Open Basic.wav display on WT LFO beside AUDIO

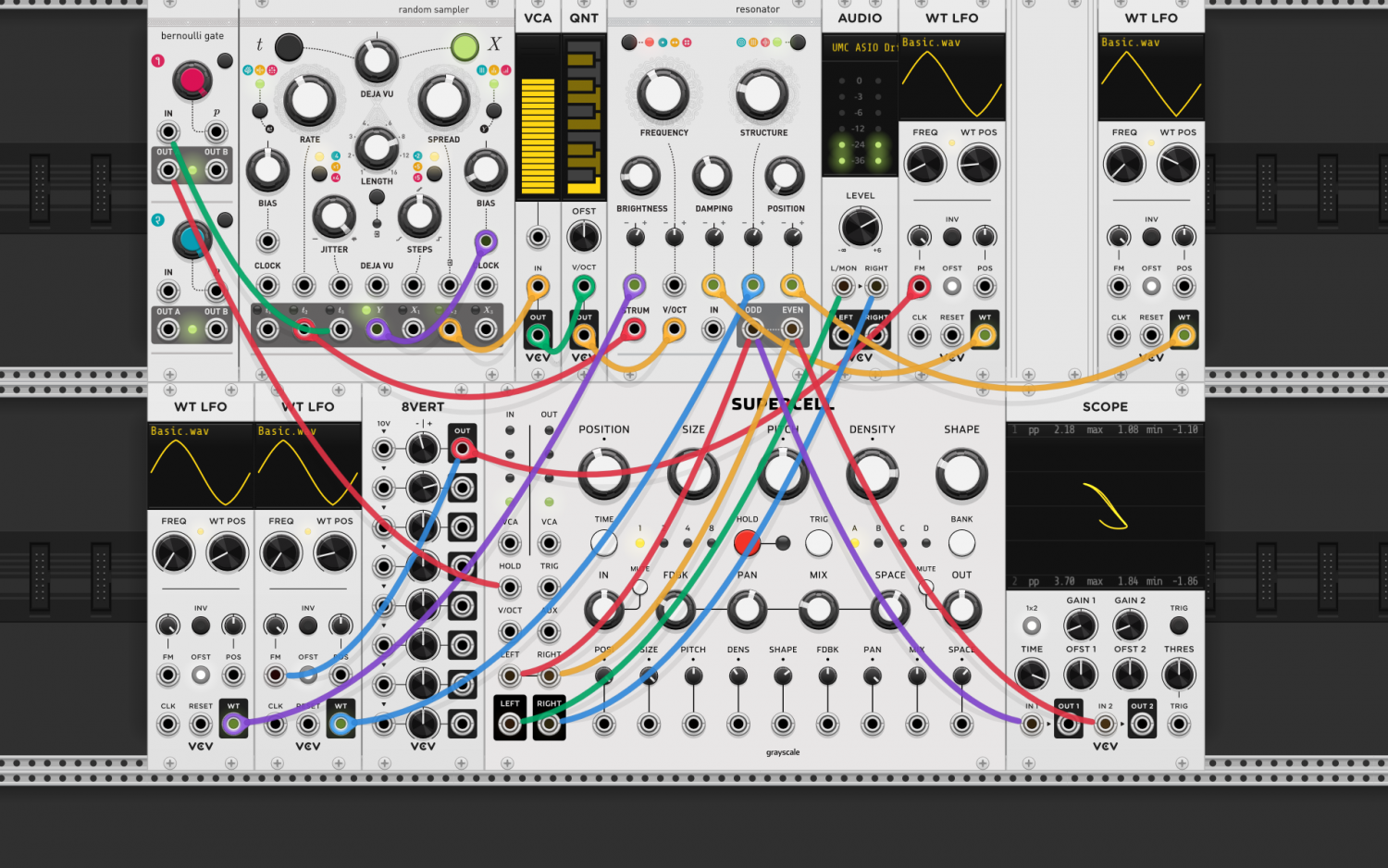tap(952, 77)
